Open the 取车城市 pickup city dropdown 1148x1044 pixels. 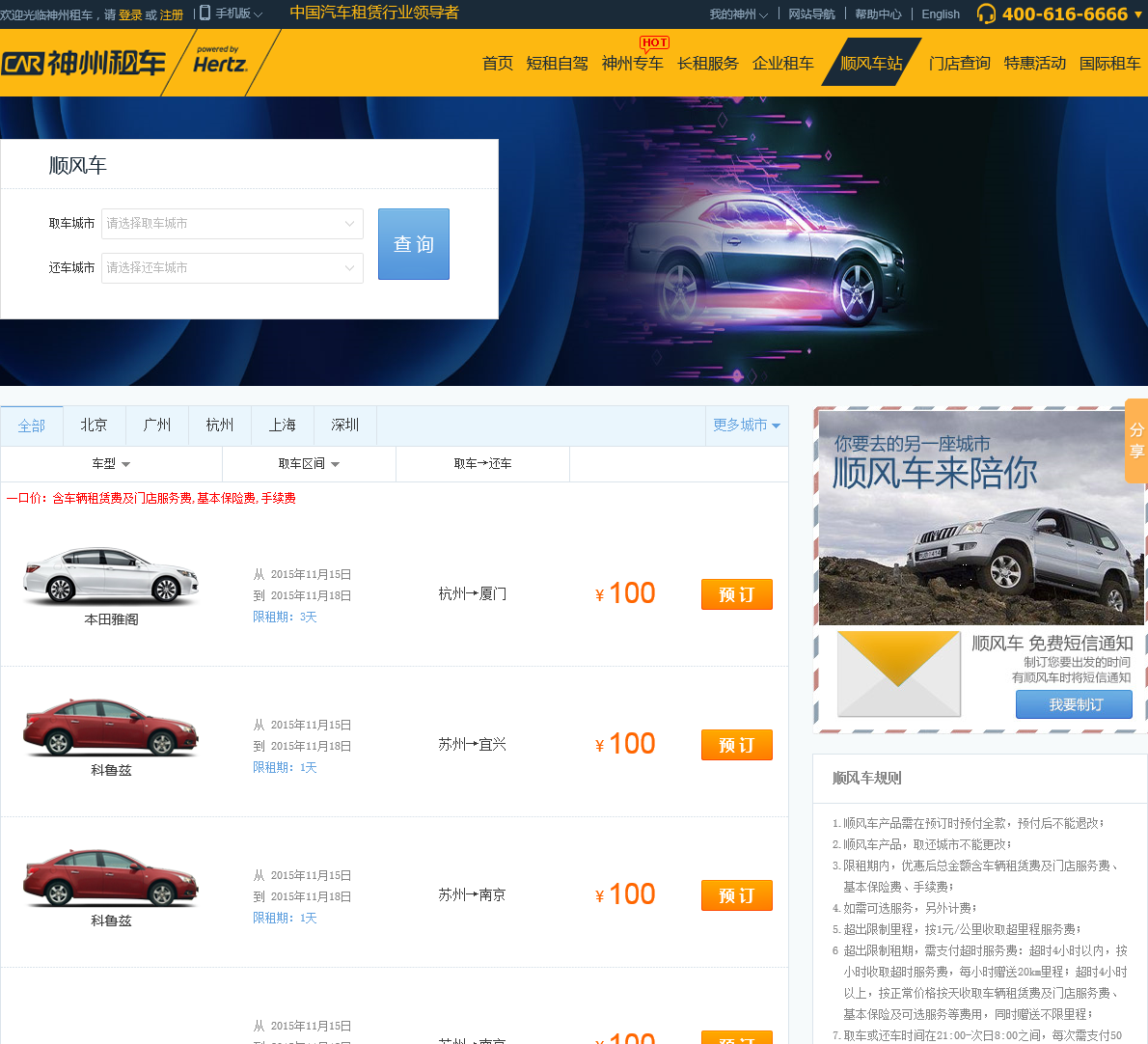[232, 223]
